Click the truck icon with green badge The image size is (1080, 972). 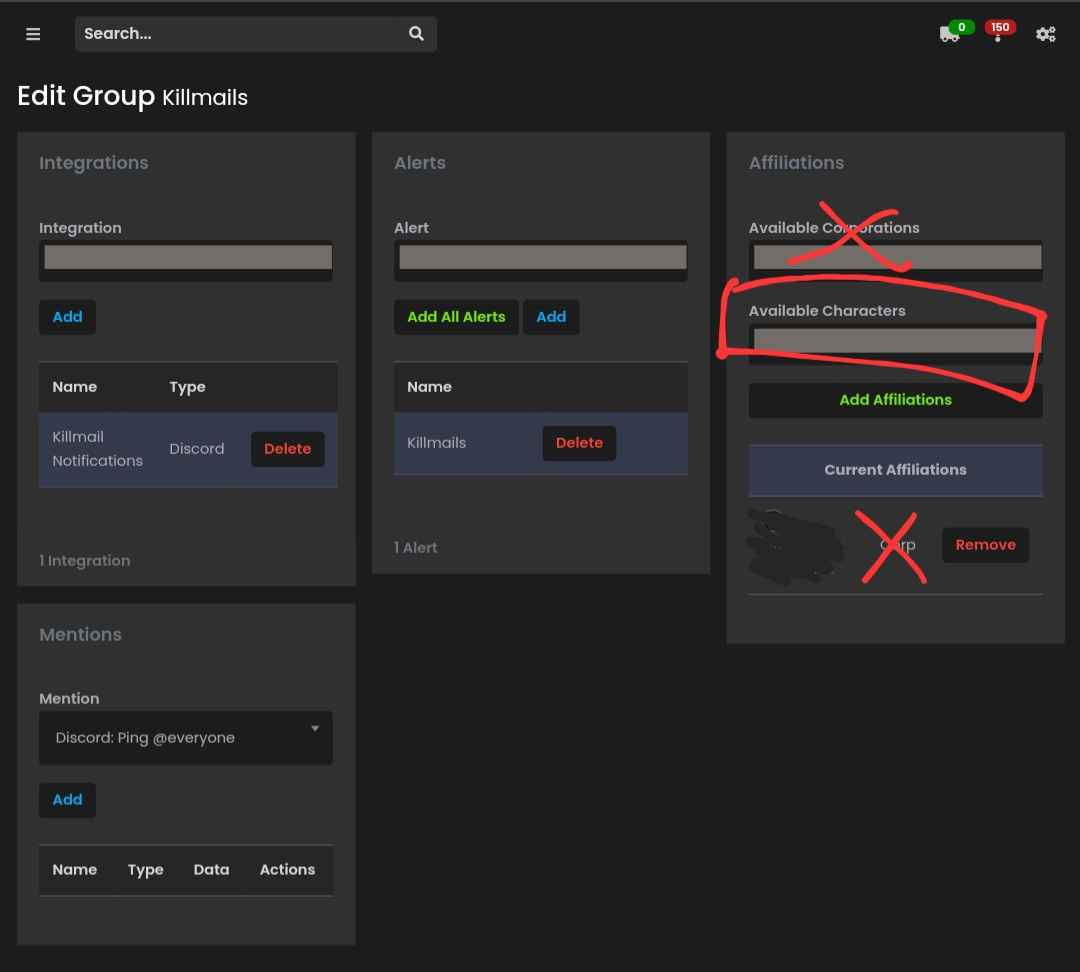(x=948, y=35)
